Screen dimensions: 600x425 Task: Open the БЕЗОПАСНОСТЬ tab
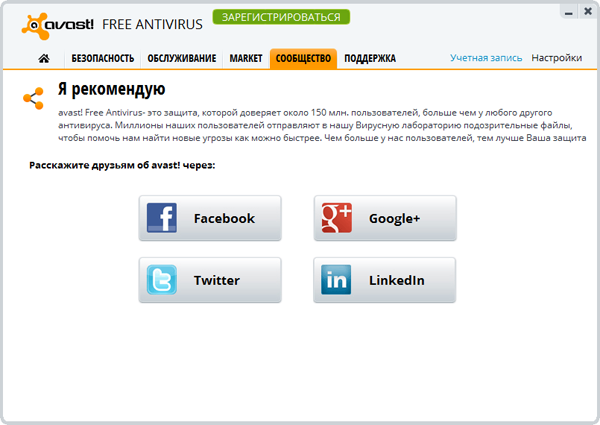[x=103, y=59]
